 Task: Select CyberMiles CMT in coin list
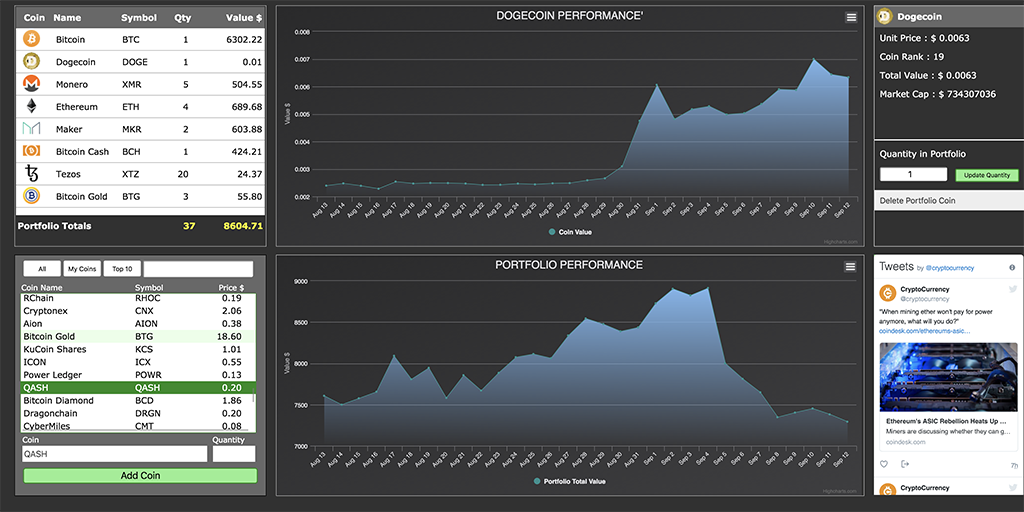coord(136,426)
